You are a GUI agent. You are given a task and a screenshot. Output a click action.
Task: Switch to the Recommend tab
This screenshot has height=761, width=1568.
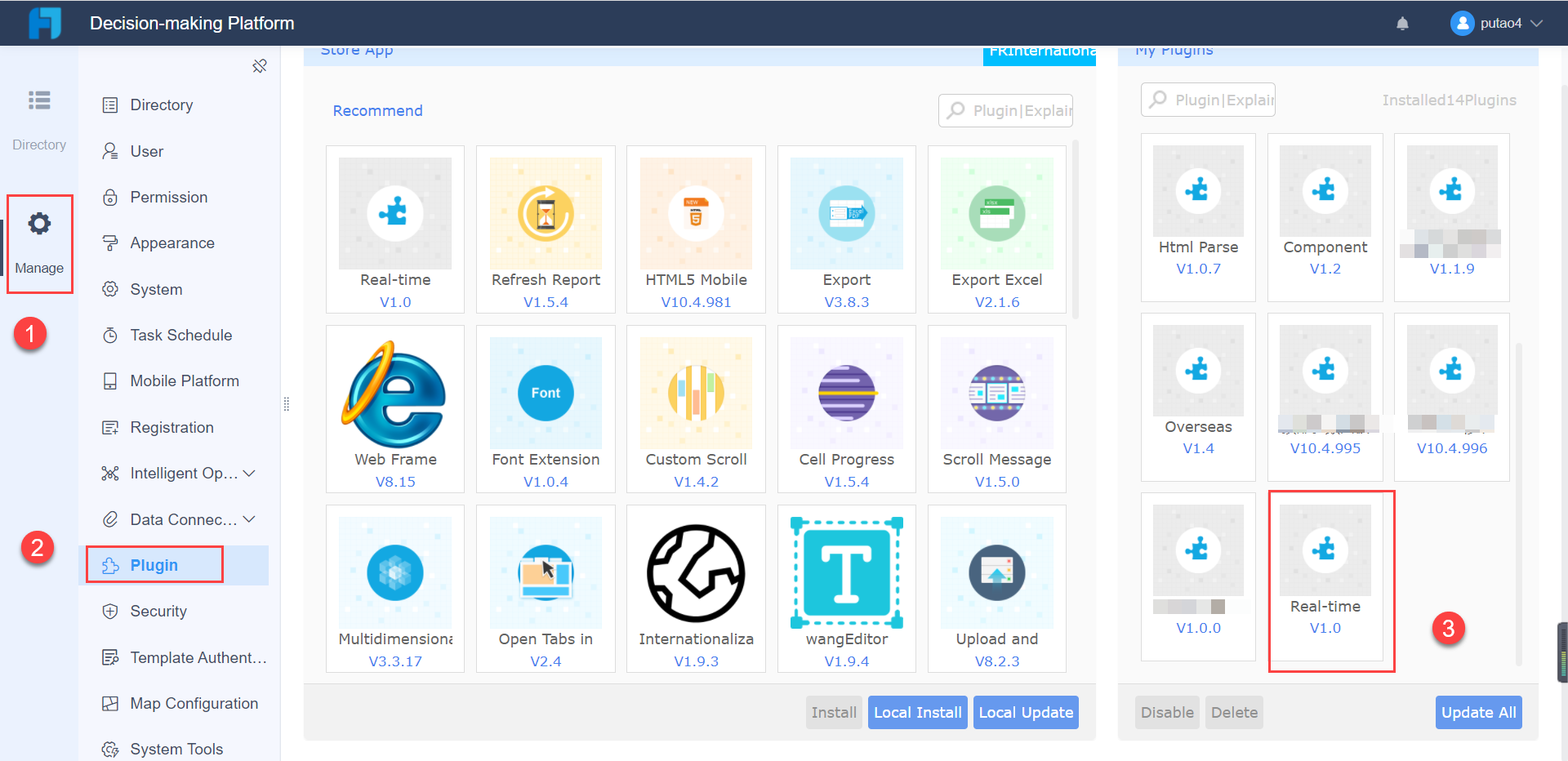click(377, 111)
